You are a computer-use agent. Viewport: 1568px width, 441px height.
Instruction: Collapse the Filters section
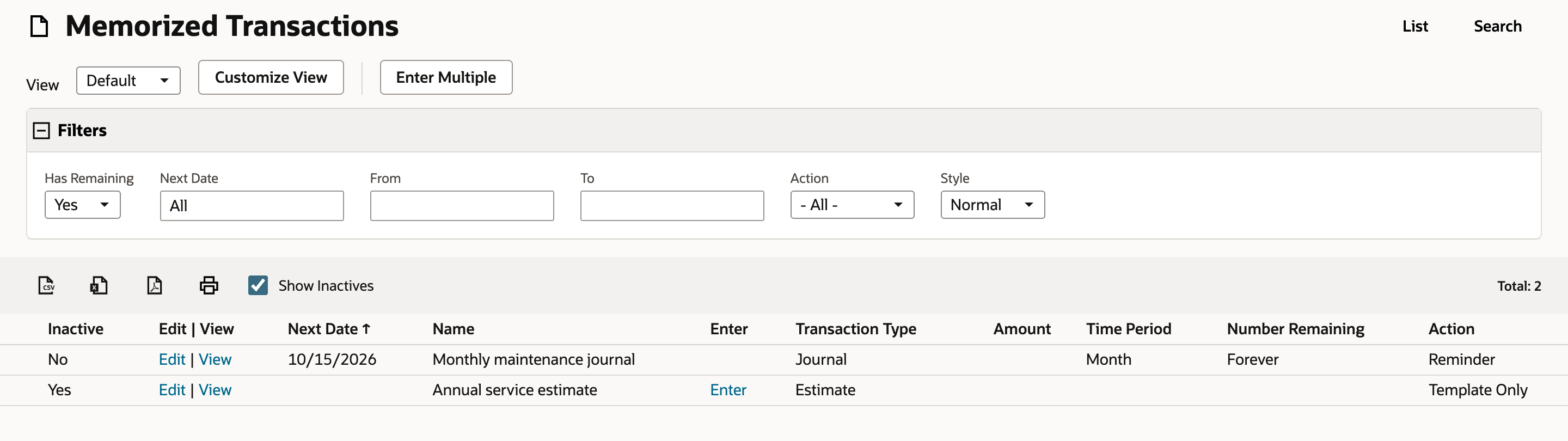tap(41, 130)
